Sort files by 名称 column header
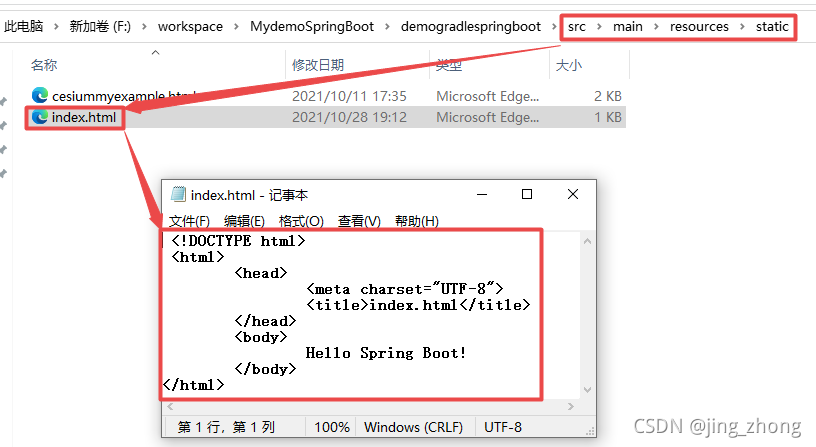Viewport: 816px width, 447px height. pos(44,65)
